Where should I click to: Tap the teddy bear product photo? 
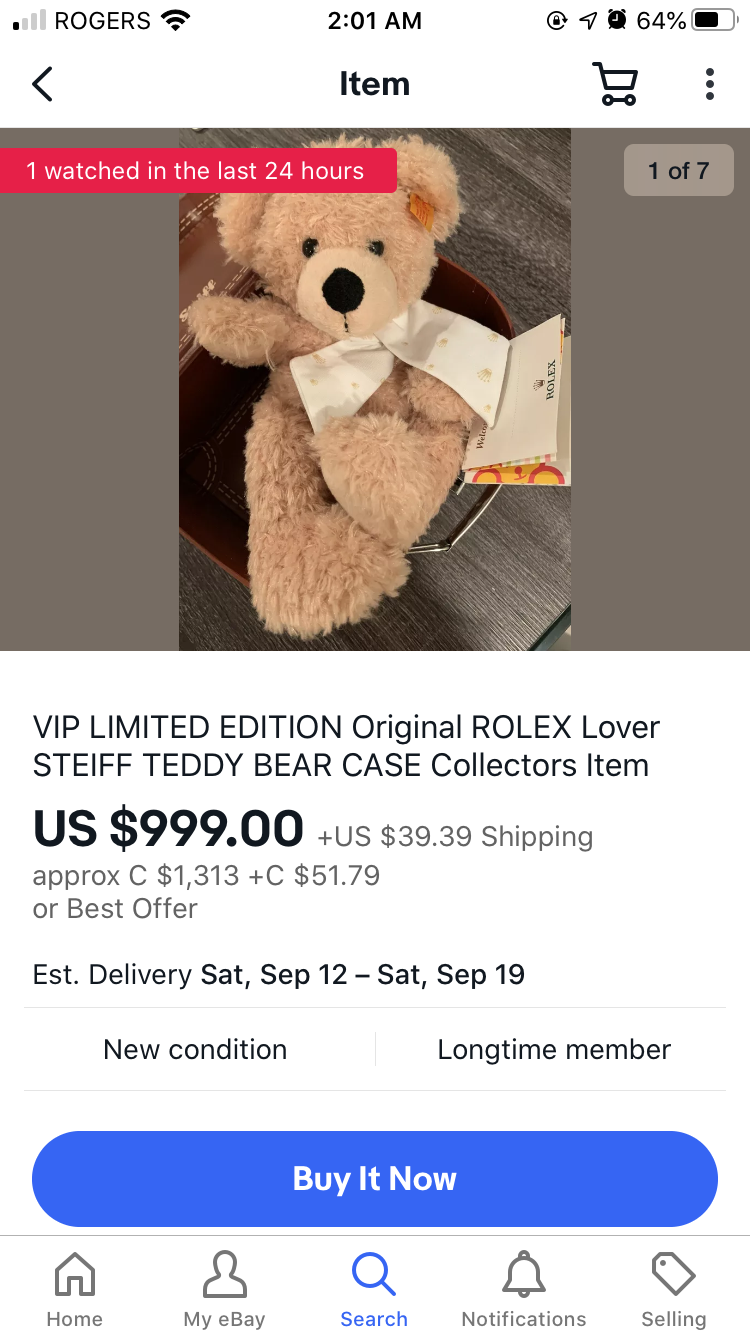click(x=374, y=390)
